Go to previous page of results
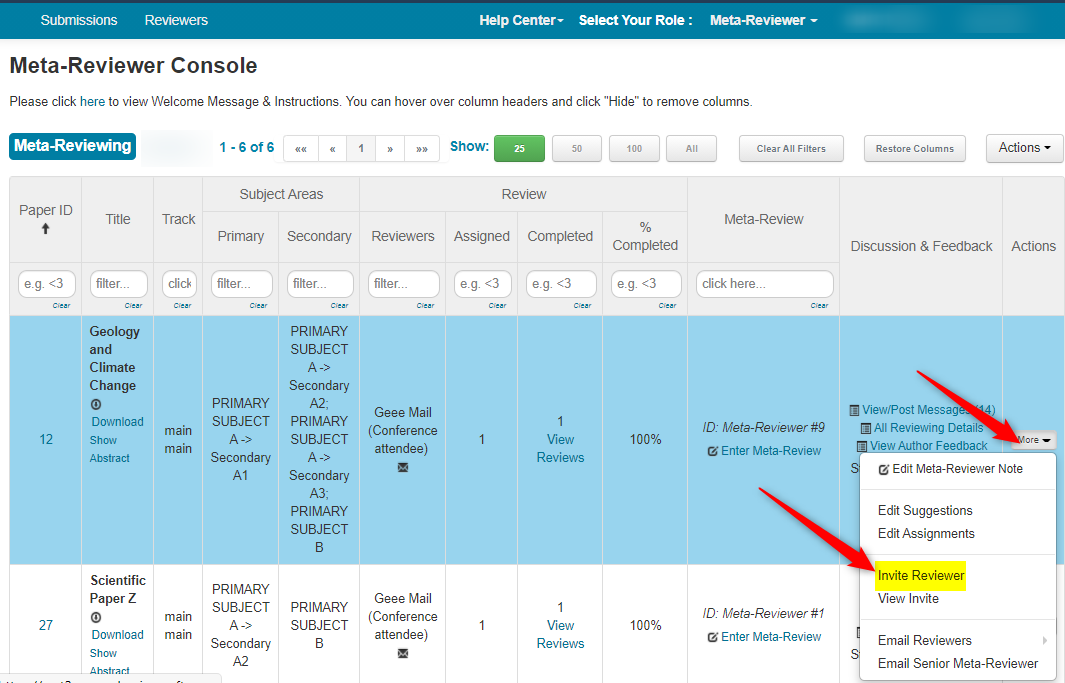1065x683 pixels. 332,149
